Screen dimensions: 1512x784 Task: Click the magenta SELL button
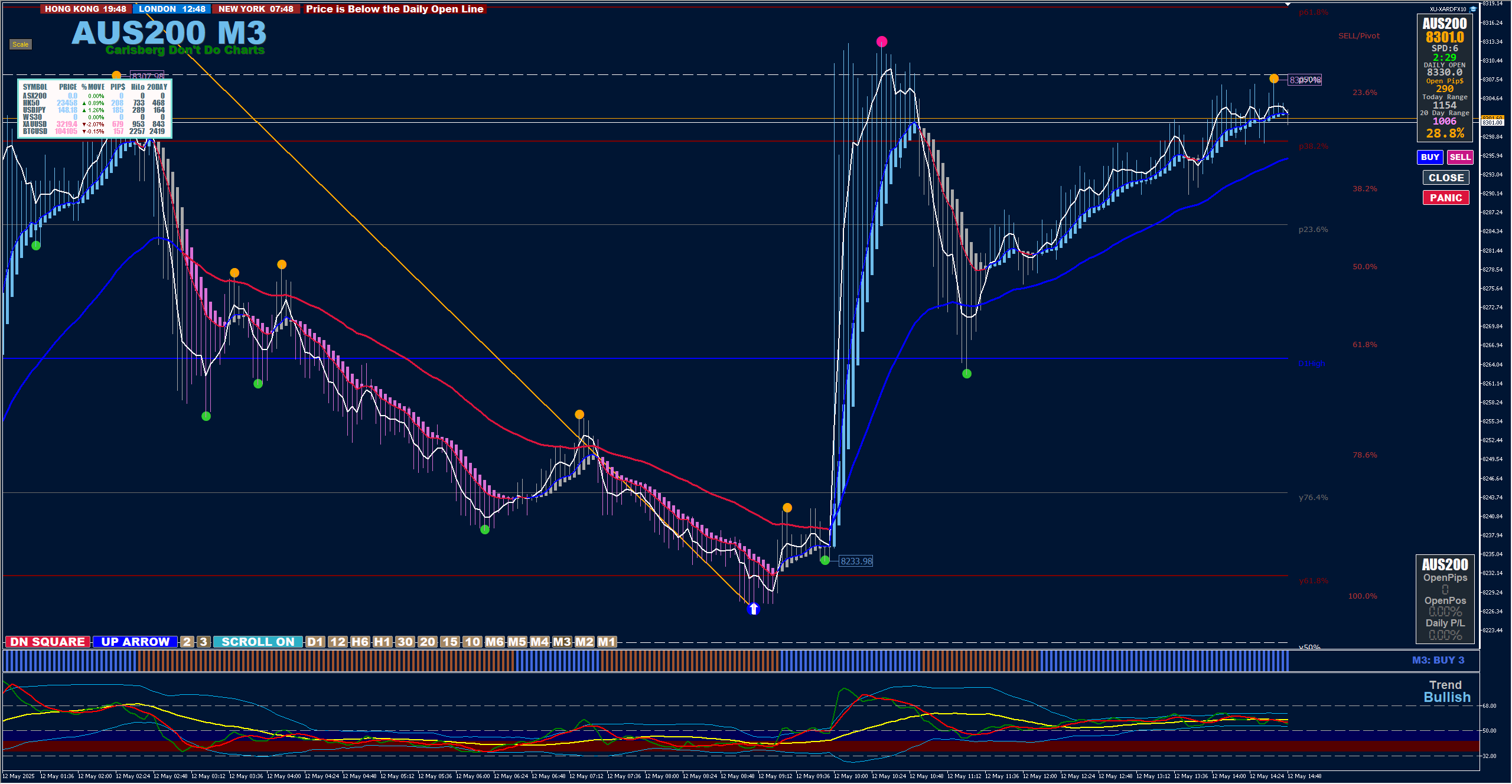1459,157
